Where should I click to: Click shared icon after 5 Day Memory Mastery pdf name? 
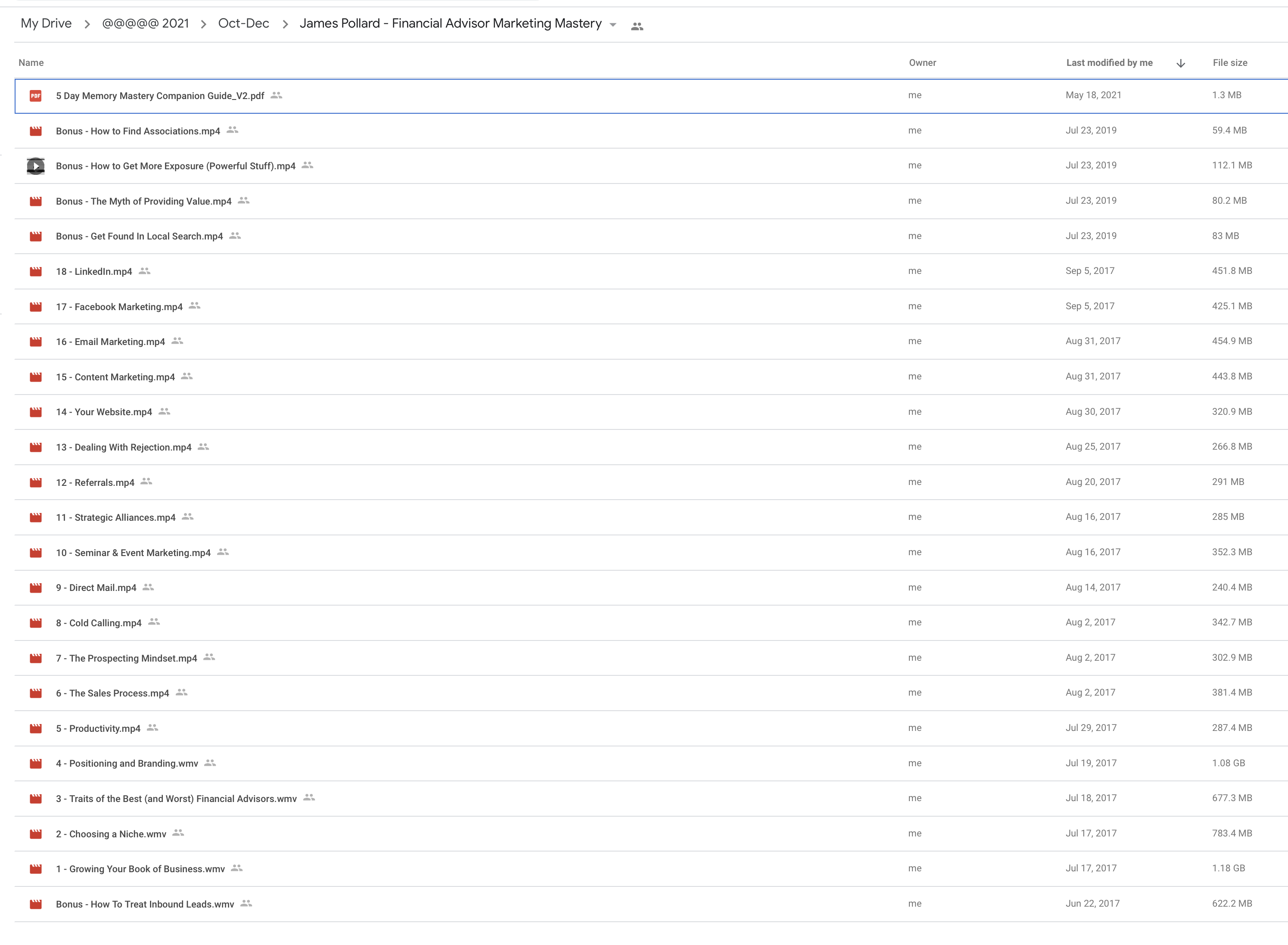click(x=277, y=95)
